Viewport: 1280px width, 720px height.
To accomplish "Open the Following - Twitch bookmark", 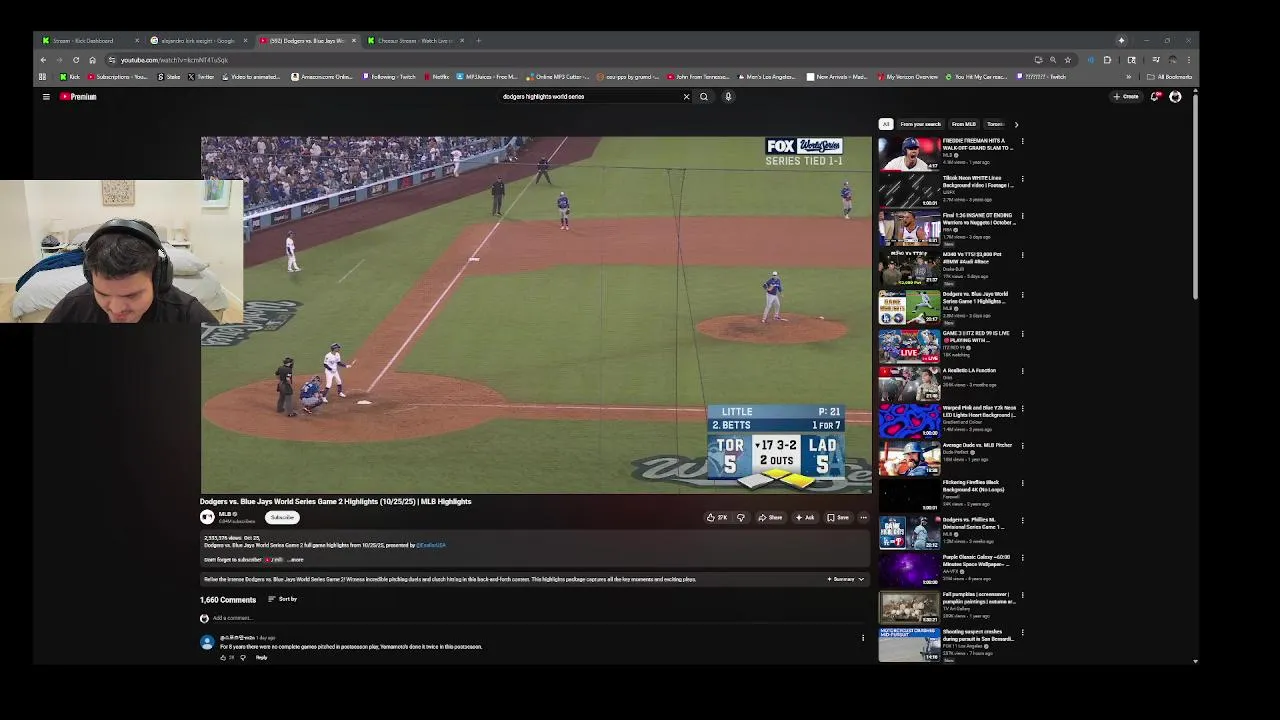I will point(389,77).
